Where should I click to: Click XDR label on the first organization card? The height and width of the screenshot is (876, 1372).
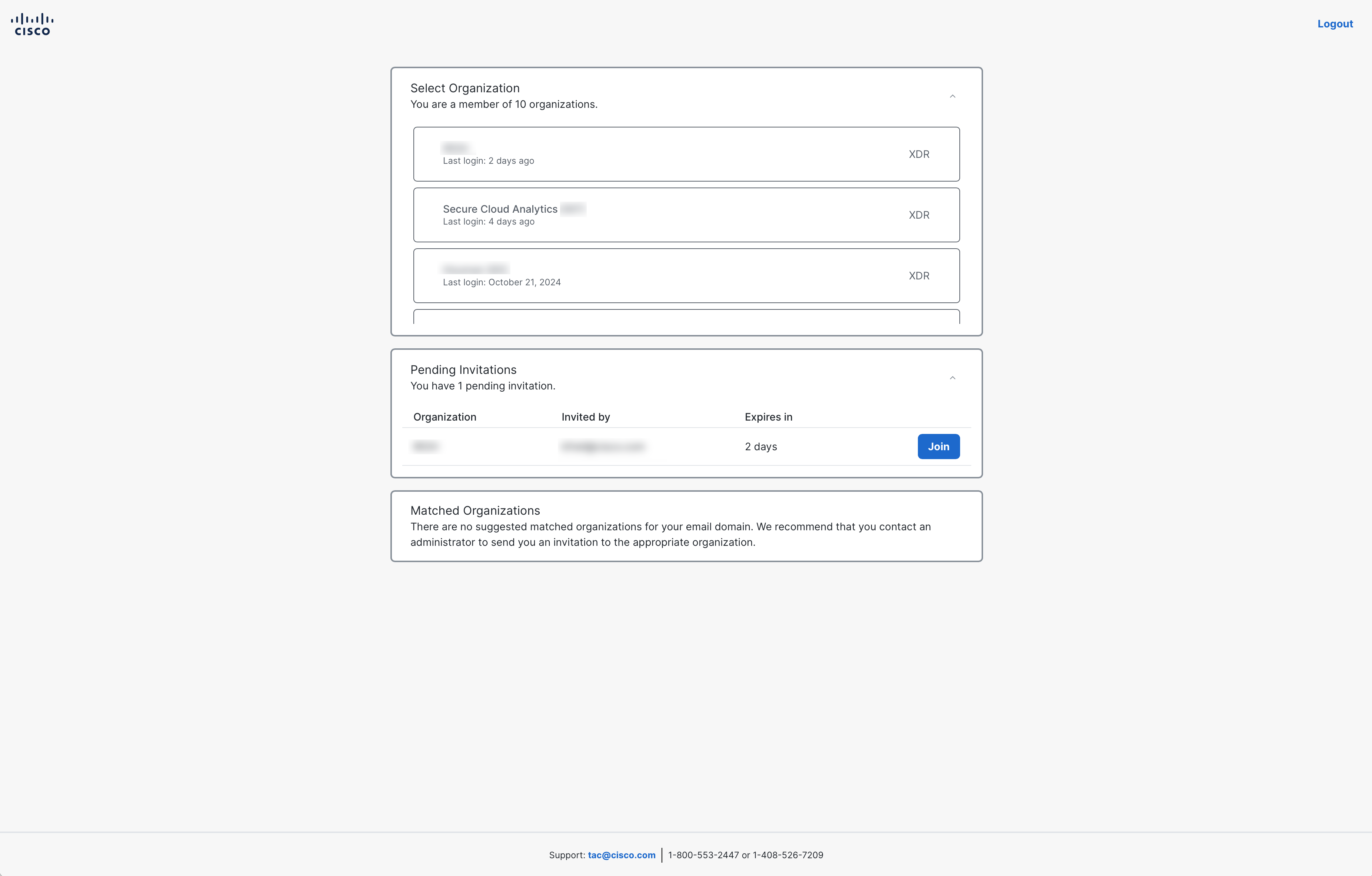click(x=919, y=155)
